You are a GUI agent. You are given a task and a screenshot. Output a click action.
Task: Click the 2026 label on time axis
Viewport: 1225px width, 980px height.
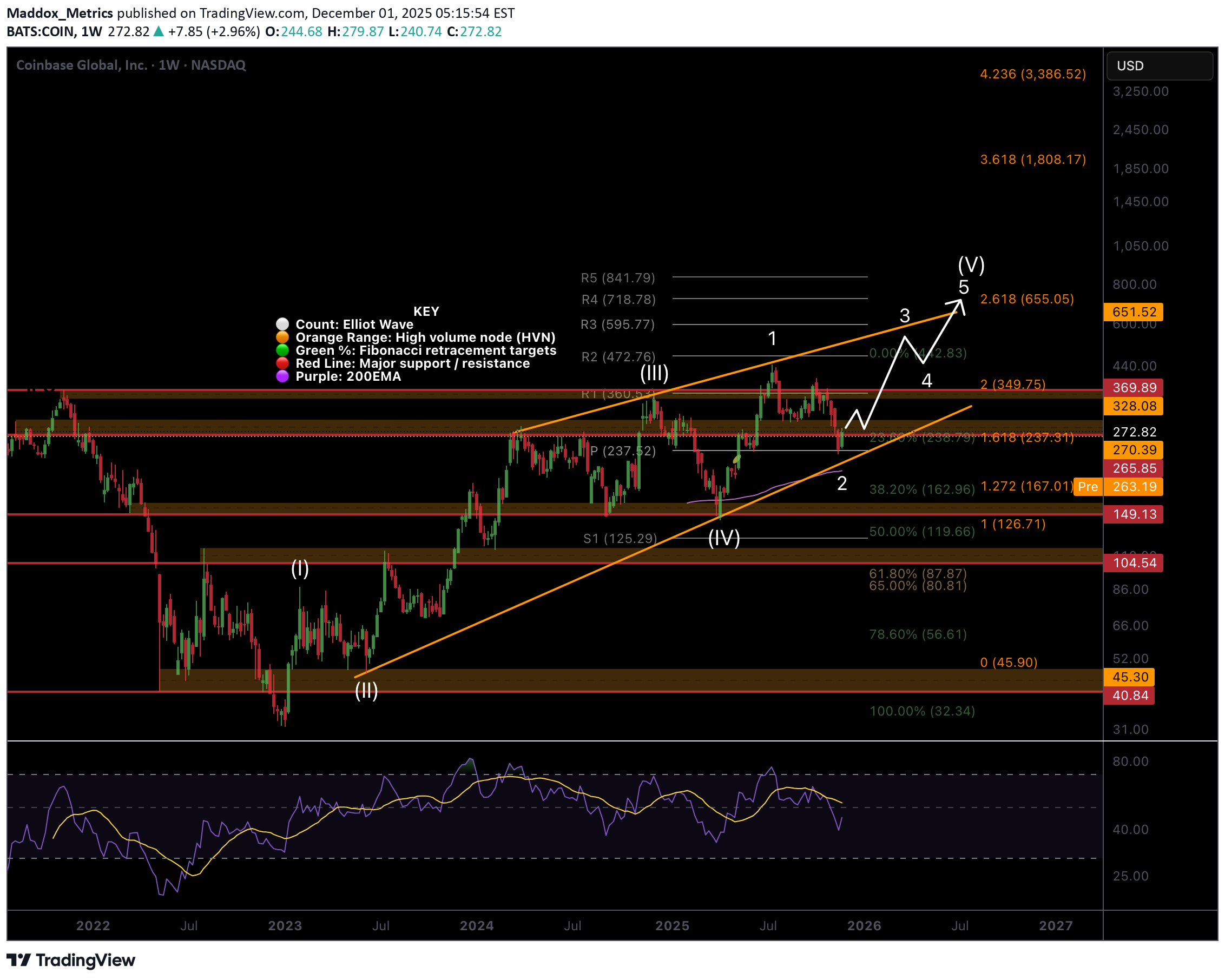864,925
